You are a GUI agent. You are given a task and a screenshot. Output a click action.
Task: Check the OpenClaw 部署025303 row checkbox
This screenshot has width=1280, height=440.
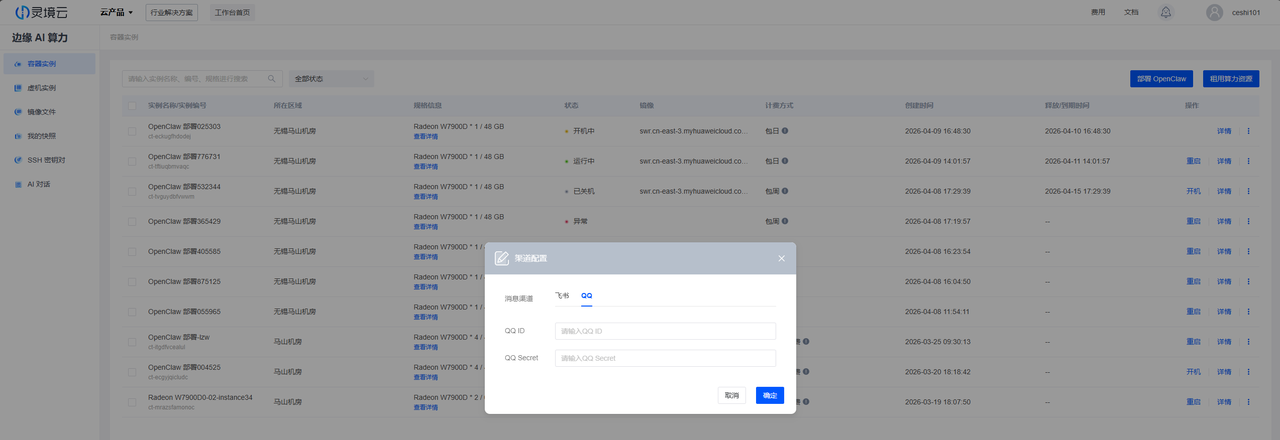[132, 131]
